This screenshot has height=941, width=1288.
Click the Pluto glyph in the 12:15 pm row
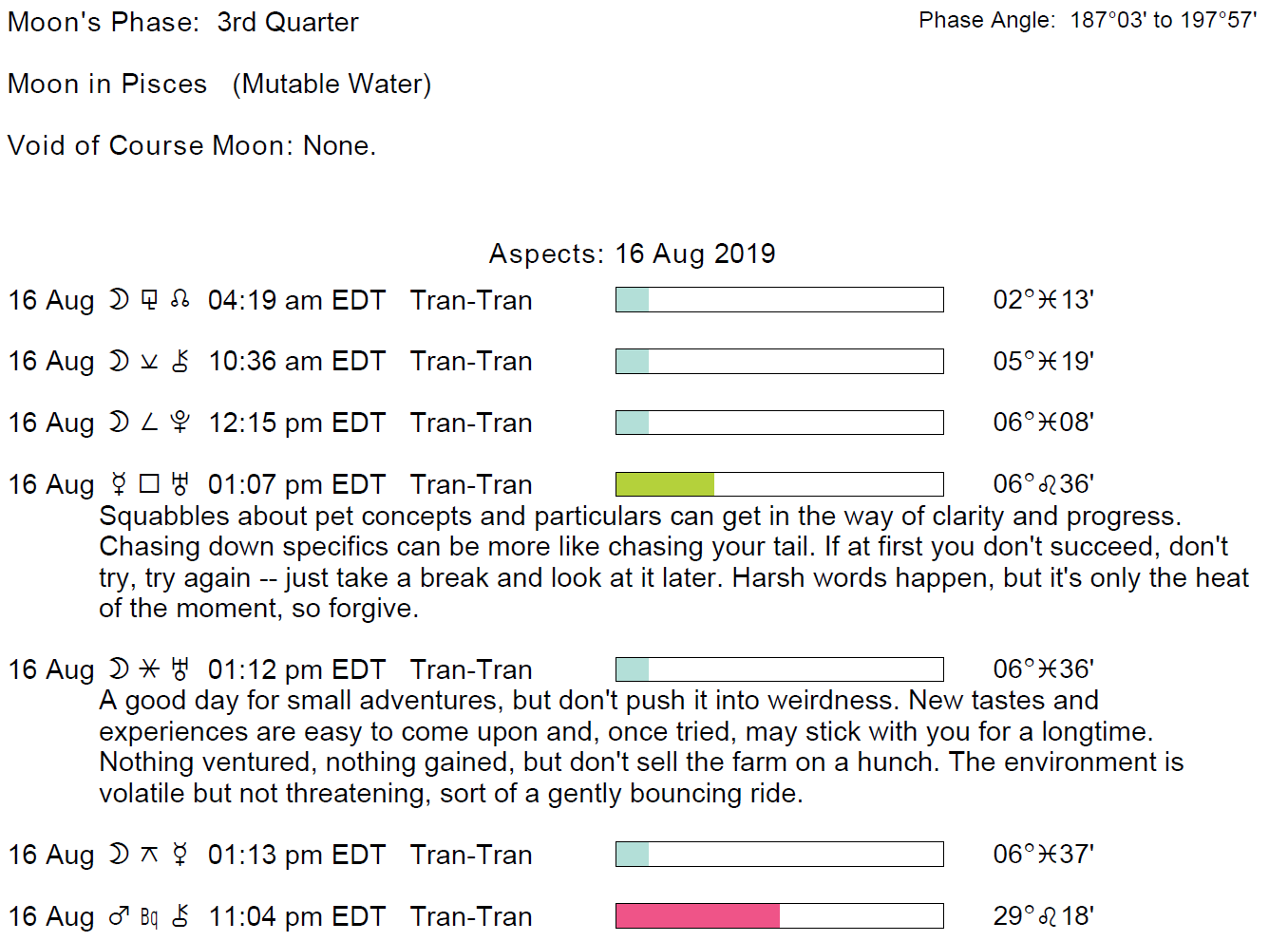coord(180,423)
